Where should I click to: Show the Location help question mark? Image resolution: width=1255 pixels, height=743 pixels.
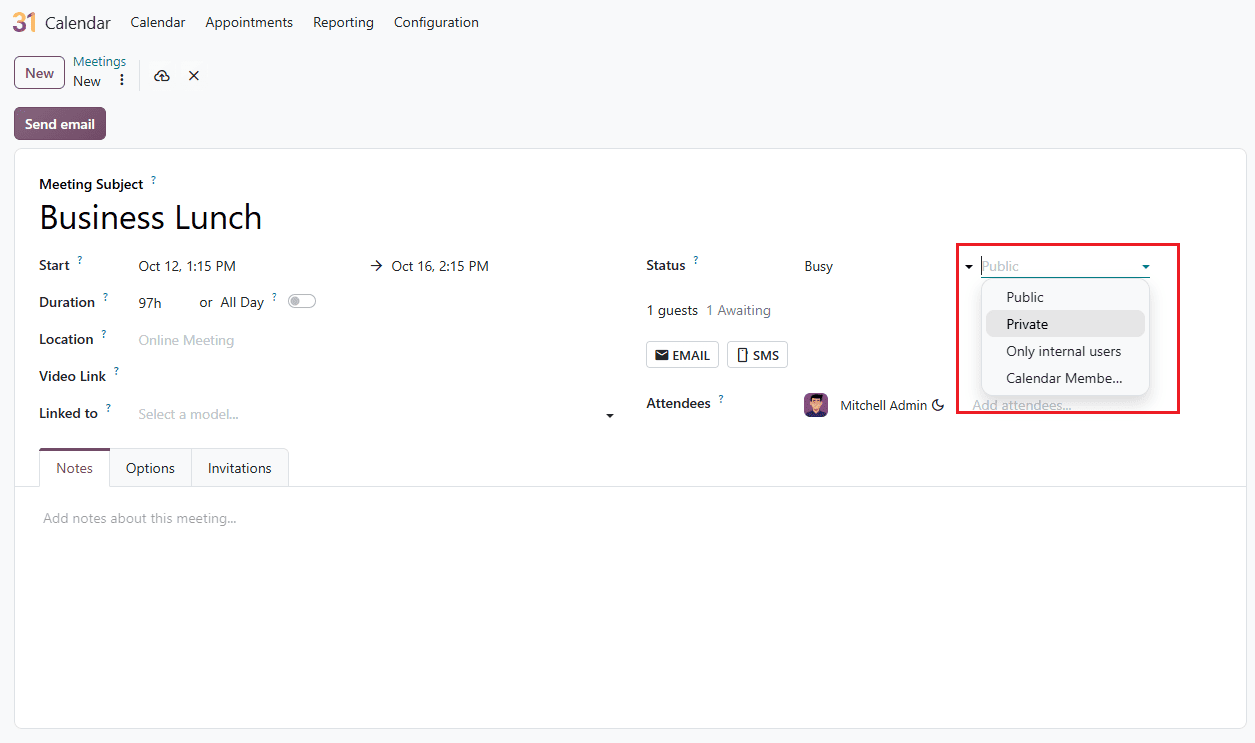coord(103,334)
